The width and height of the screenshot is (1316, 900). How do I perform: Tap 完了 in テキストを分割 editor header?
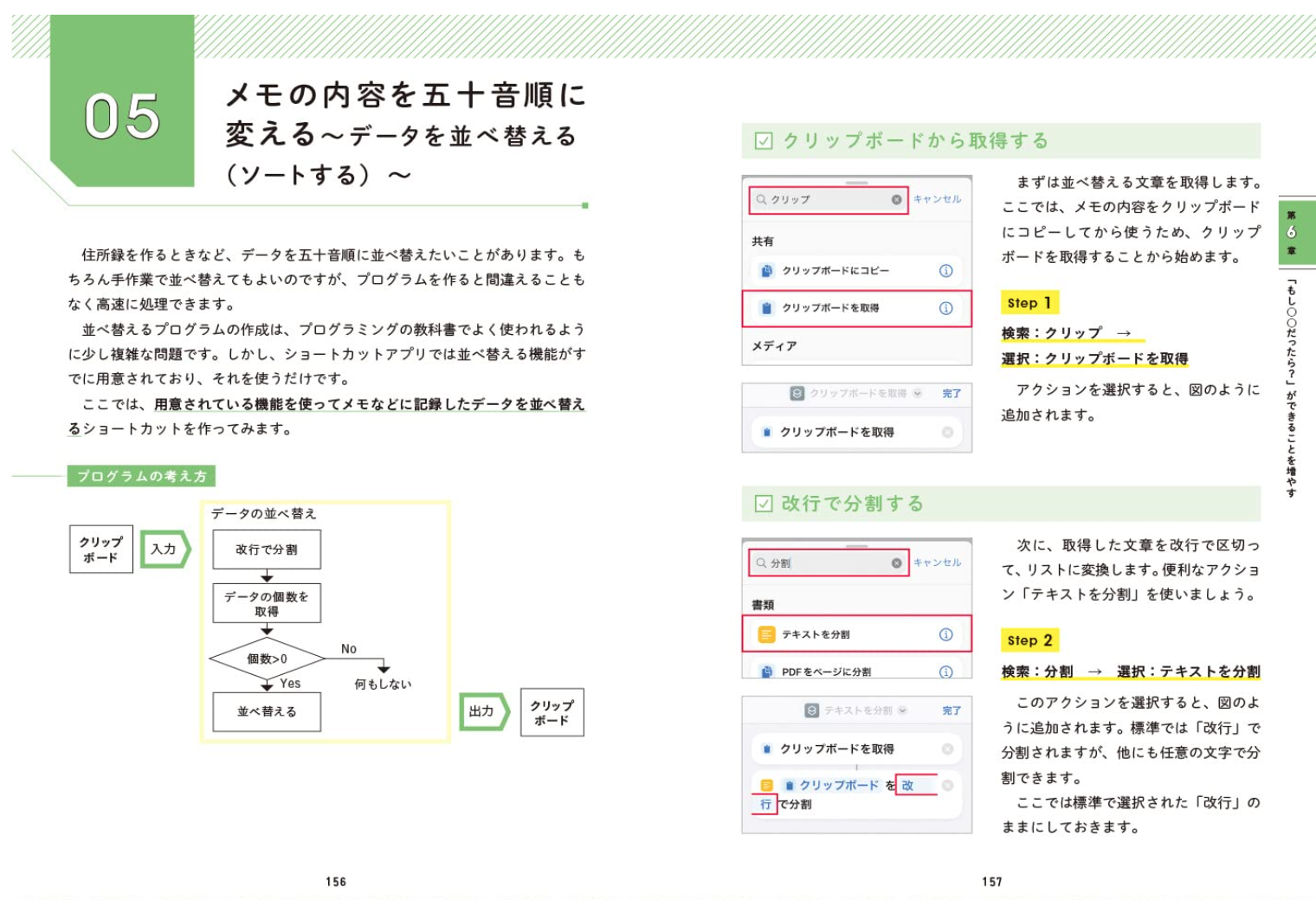(952, 710)
